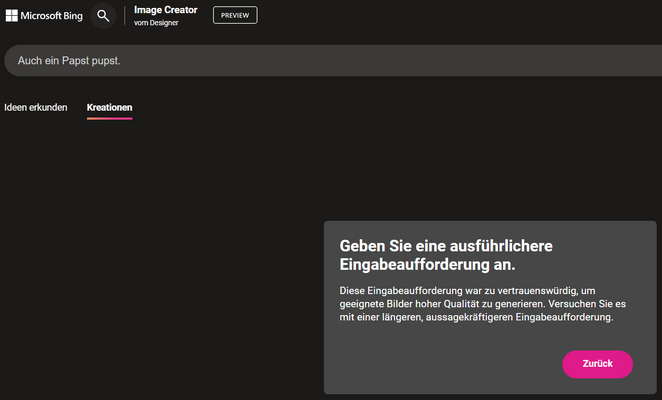Screen dimensions: 662x400
Task: Click the word 'Bing' in the header logo
Action: (73, 16)
